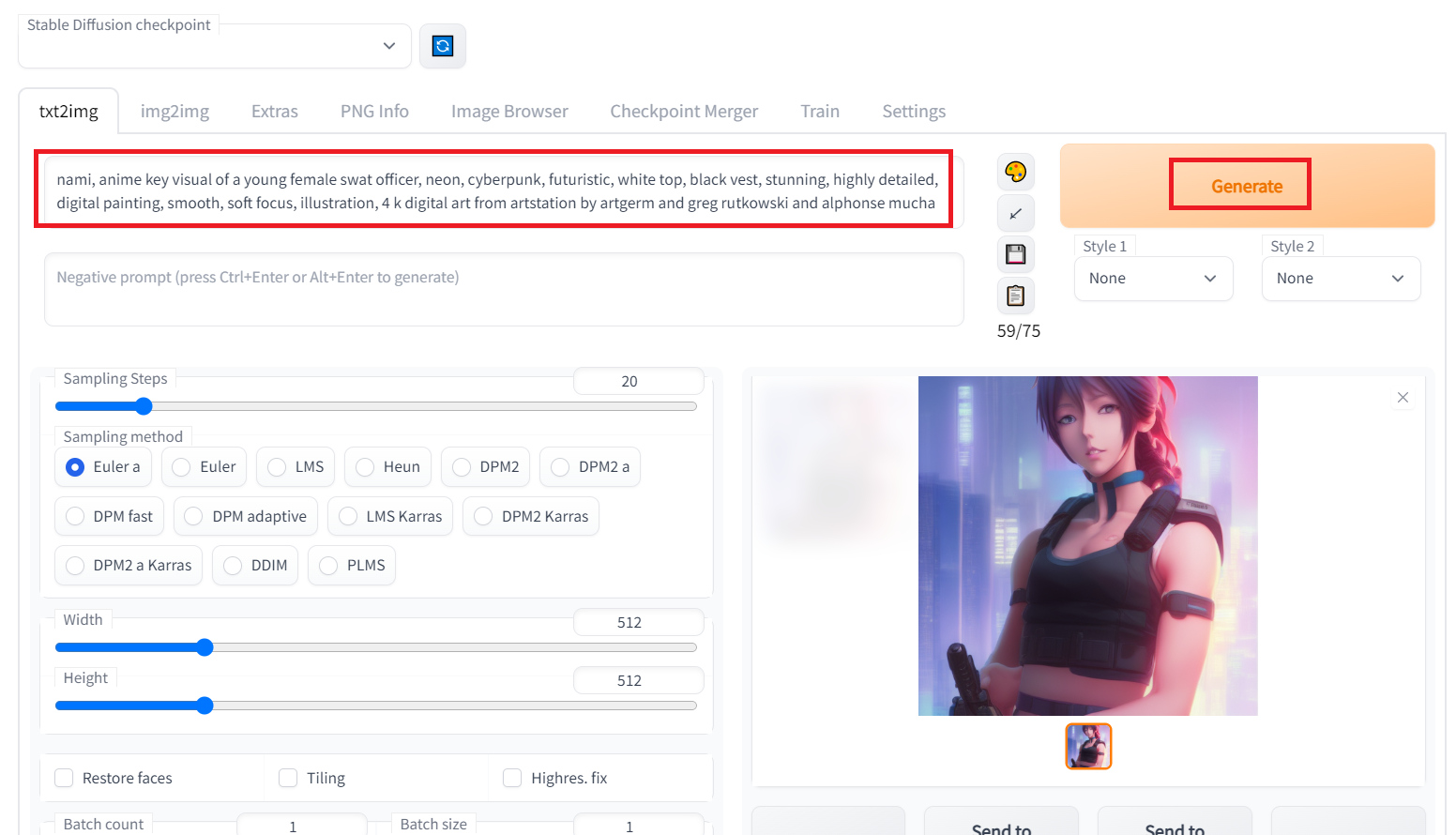Select the generated image thumbnail below preview
1456x835 pixels.
pos(1088,747)
